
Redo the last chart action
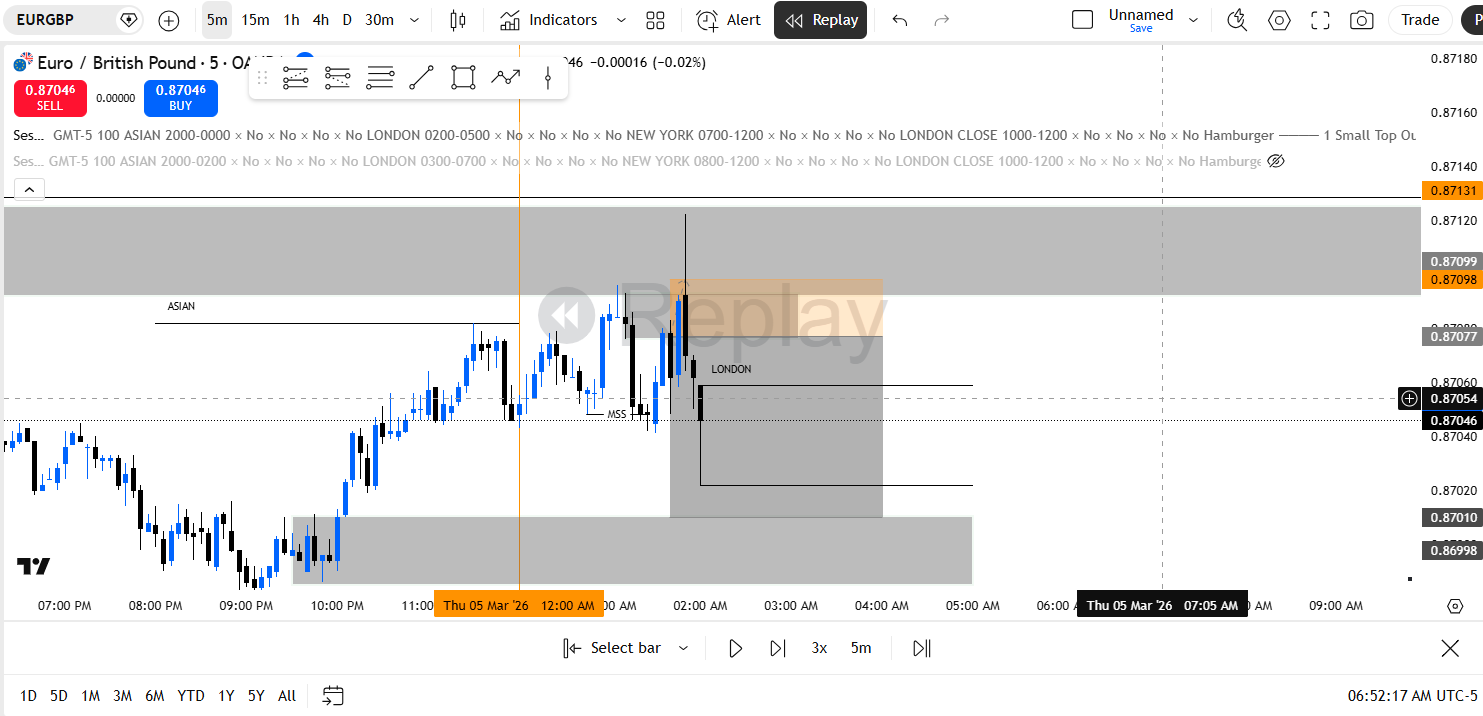coord(941,20)
